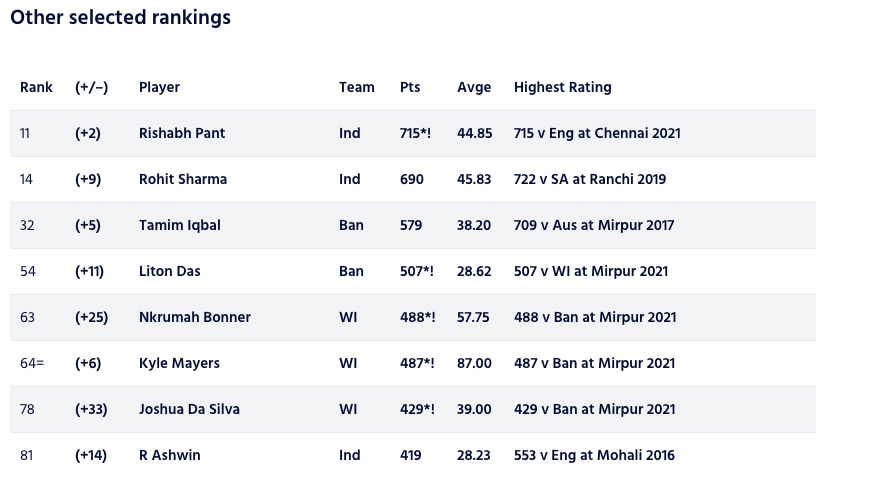Select the Avge column header

(x=474, y=87)
